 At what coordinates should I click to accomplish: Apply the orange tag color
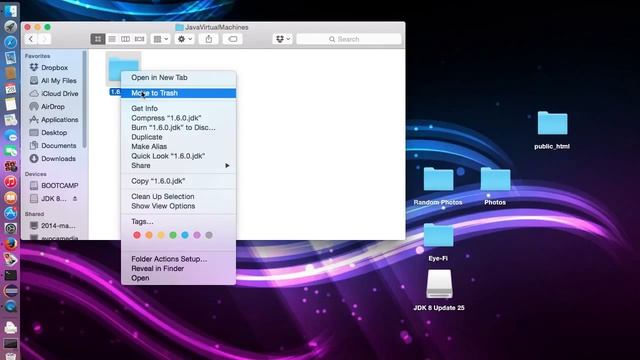[149, 235]
